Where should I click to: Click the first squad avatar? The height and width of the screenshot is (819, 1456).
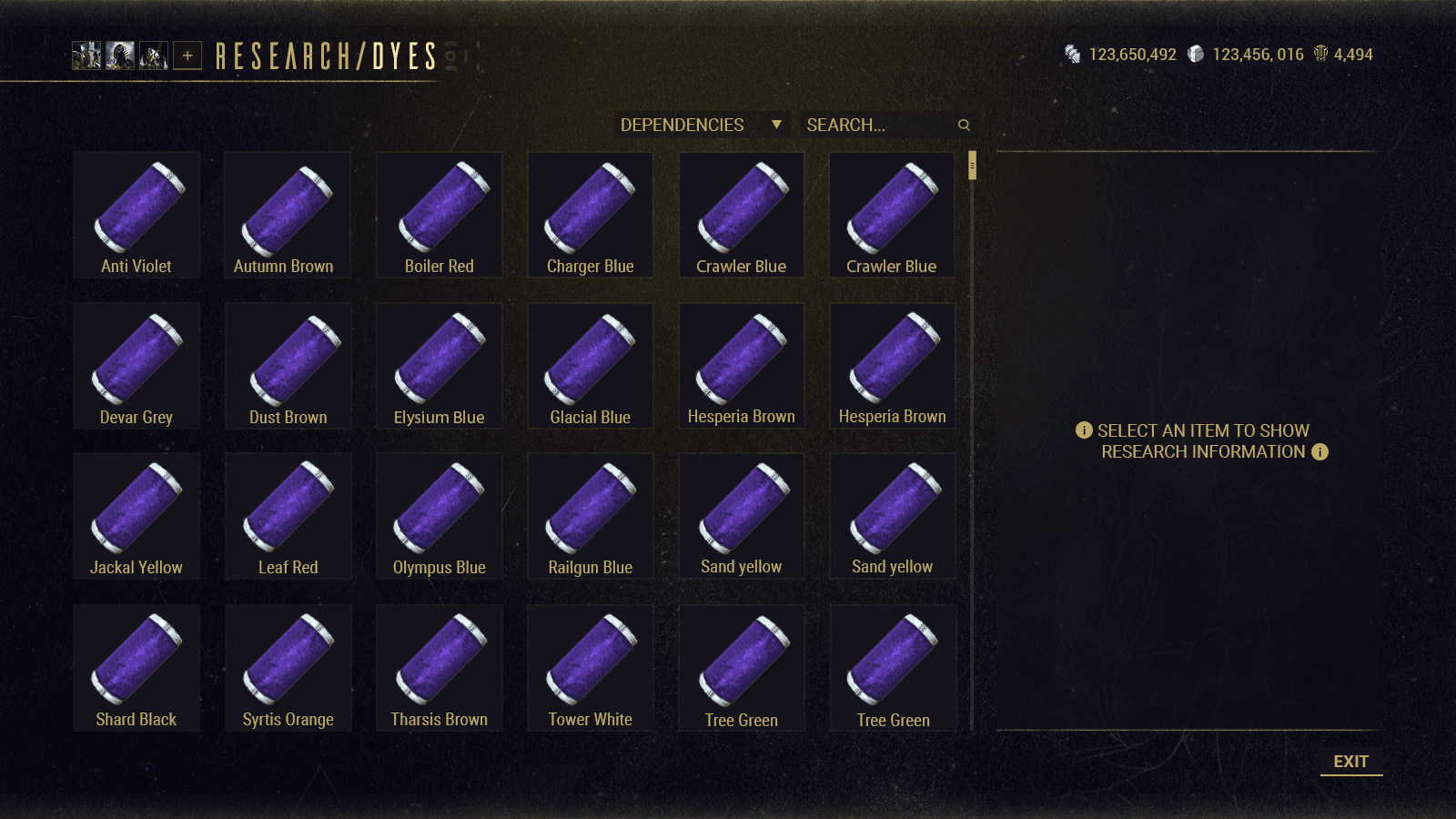86,56
